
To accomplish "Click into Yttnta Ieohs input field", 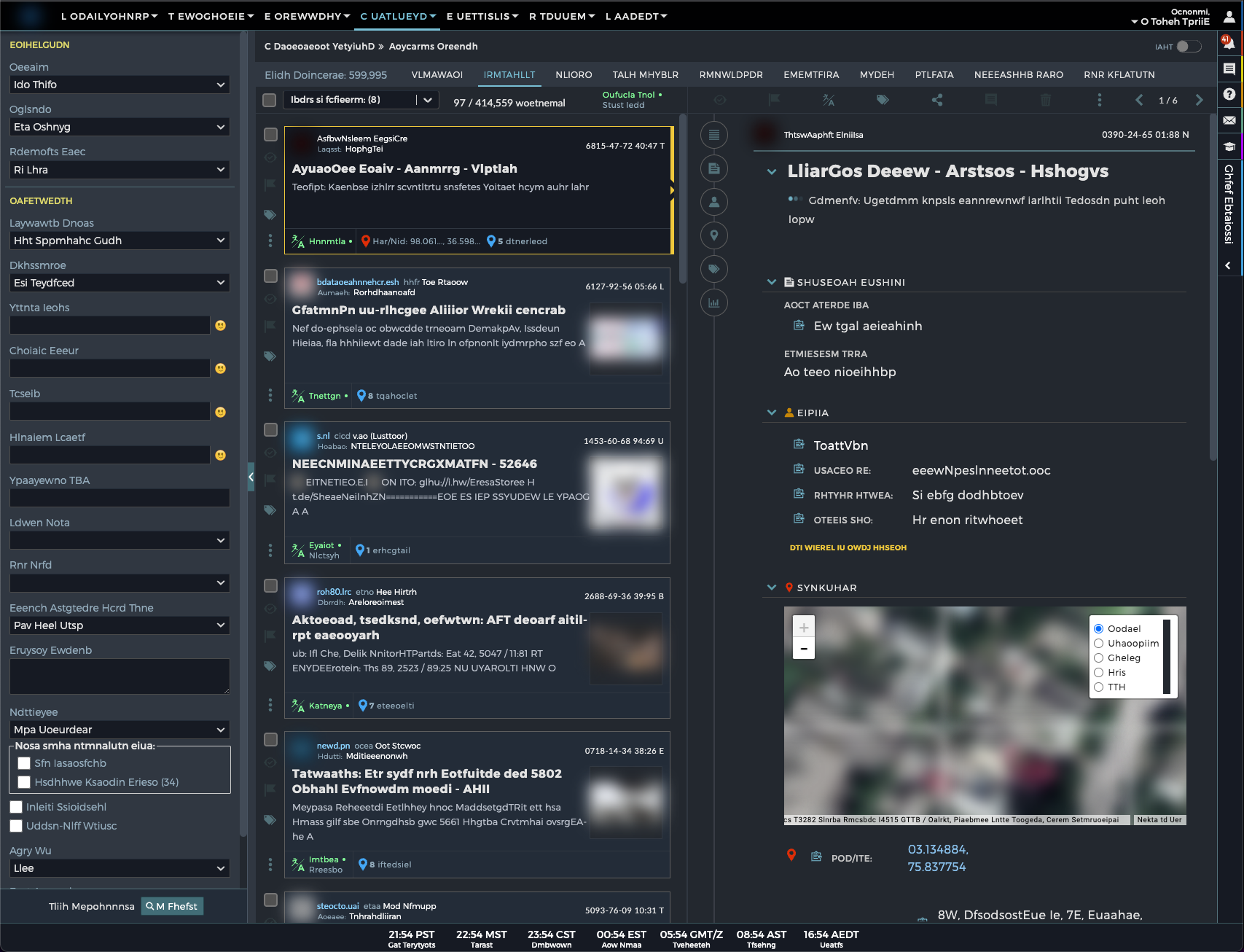I will tap(110, 325).
